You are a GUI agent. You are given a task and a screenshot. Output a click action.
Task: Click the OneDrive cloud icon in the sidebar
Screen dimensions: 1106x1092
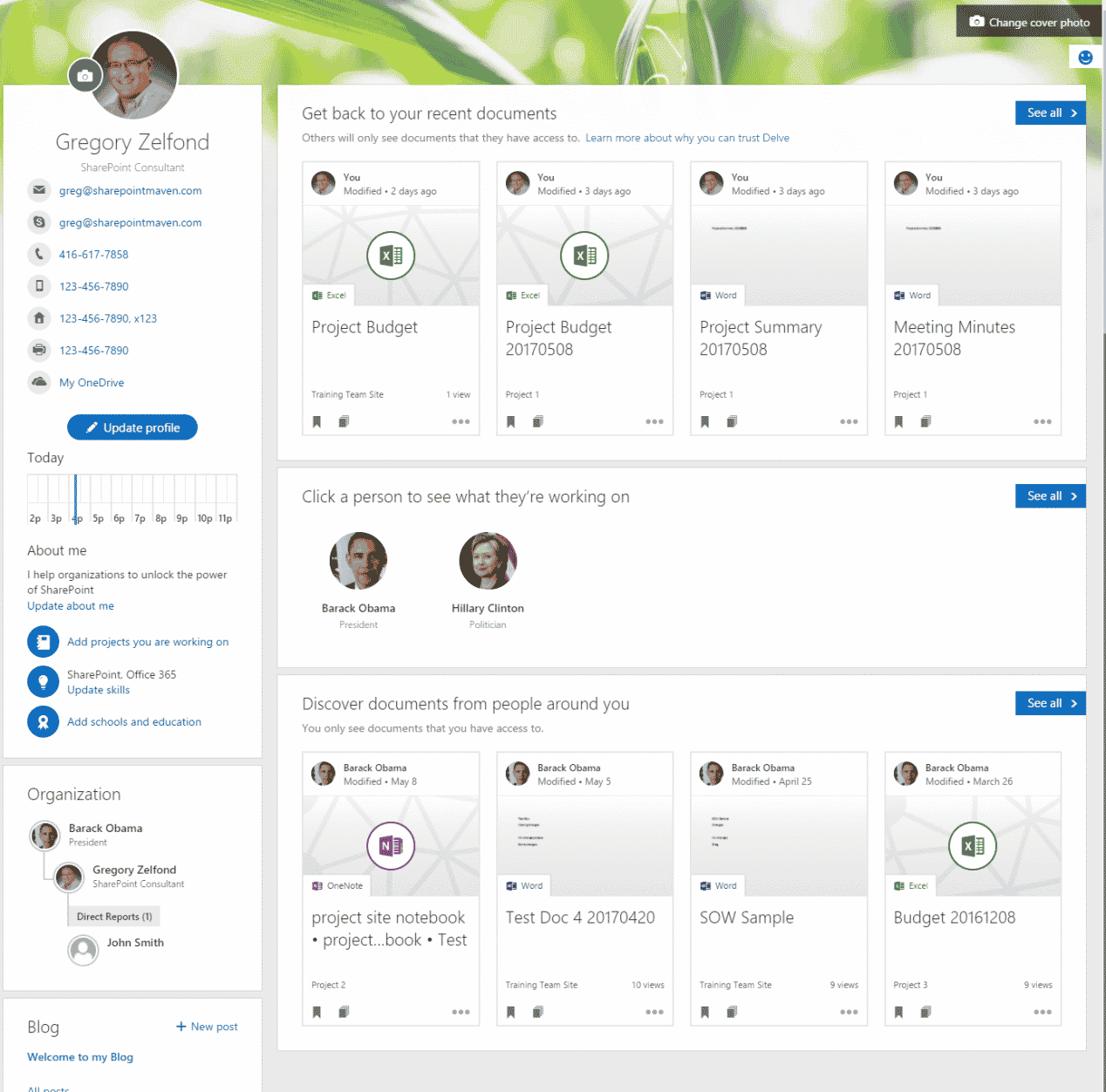click(x=39, y=382)
